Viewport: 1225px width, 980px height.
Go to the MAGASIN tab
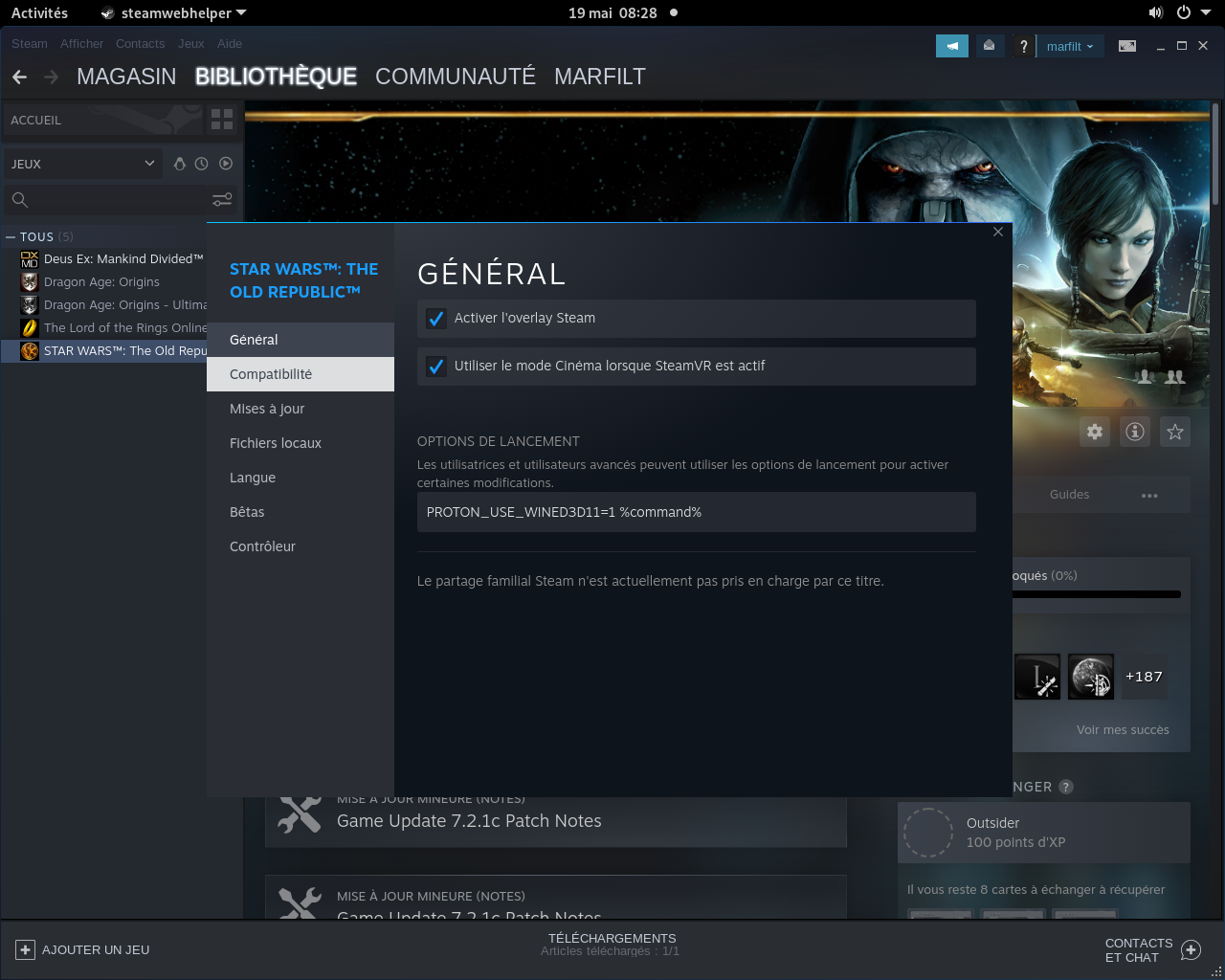(x=126, y=77)
